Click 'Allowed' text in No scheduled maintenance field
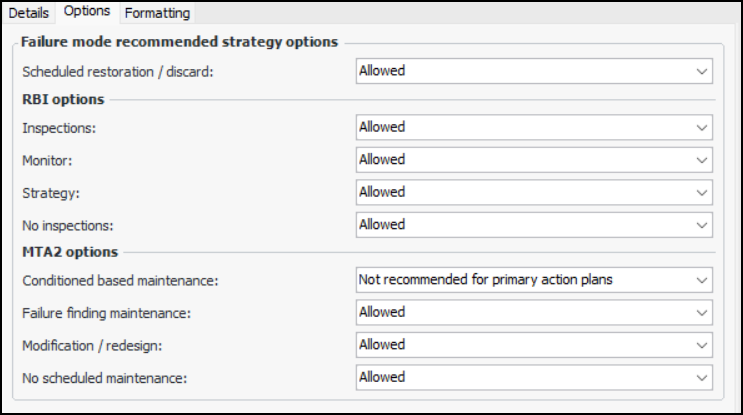The image size is (743, 415). coord(382,378)
